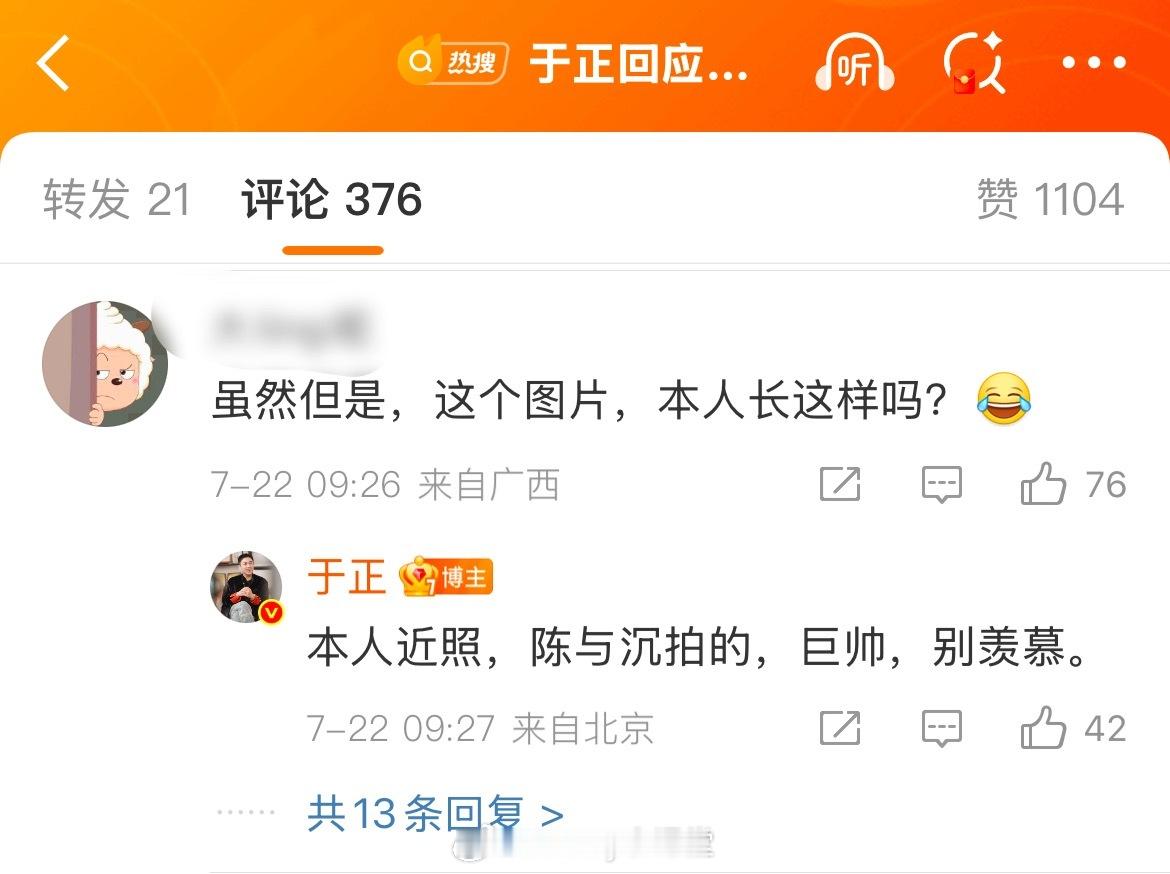View the sheep cartoon avatar profile

pos(105,363)
